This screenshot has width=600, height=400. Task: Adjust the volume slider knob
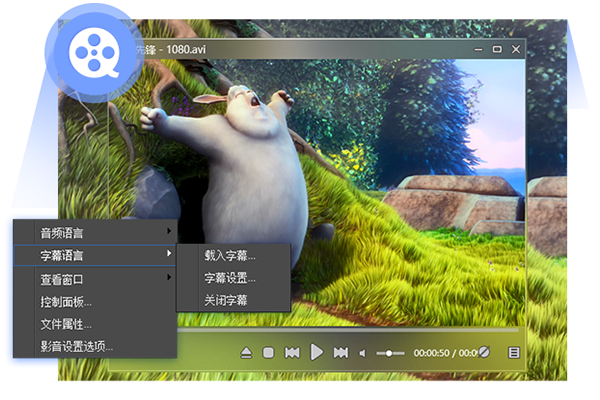pos(389,353)
